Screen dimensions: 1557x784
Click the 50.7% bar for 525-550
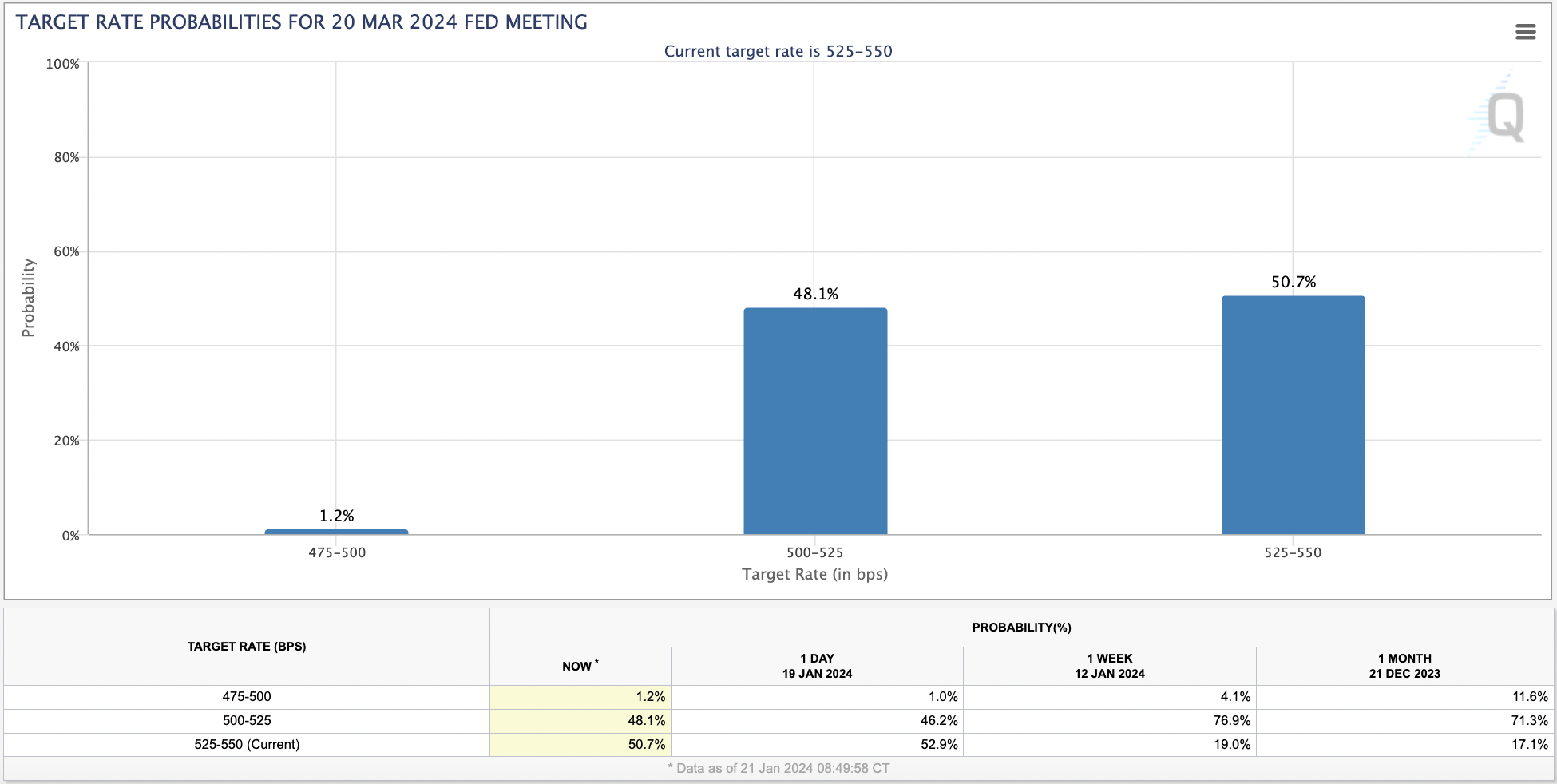click(x=1293, y=415)
